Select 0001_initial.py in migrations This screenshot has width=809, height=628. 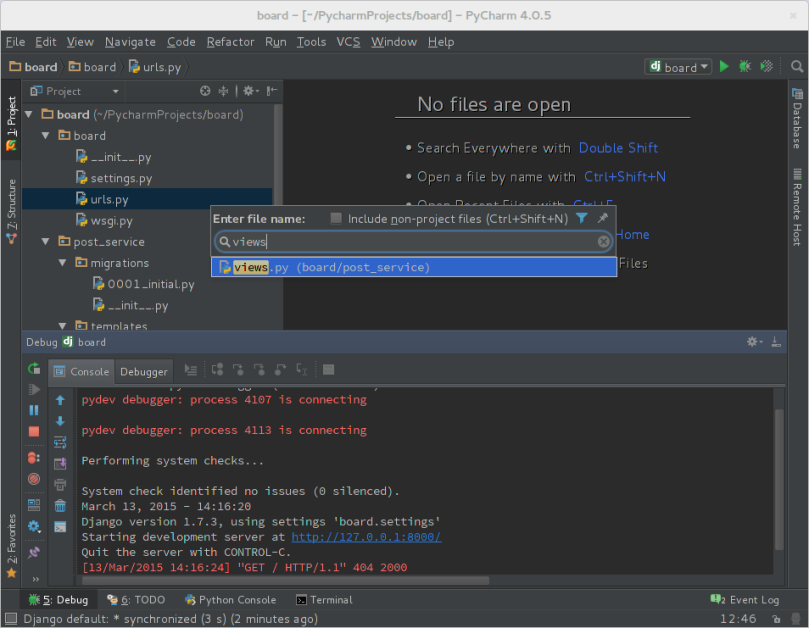(x=151, y=284)
